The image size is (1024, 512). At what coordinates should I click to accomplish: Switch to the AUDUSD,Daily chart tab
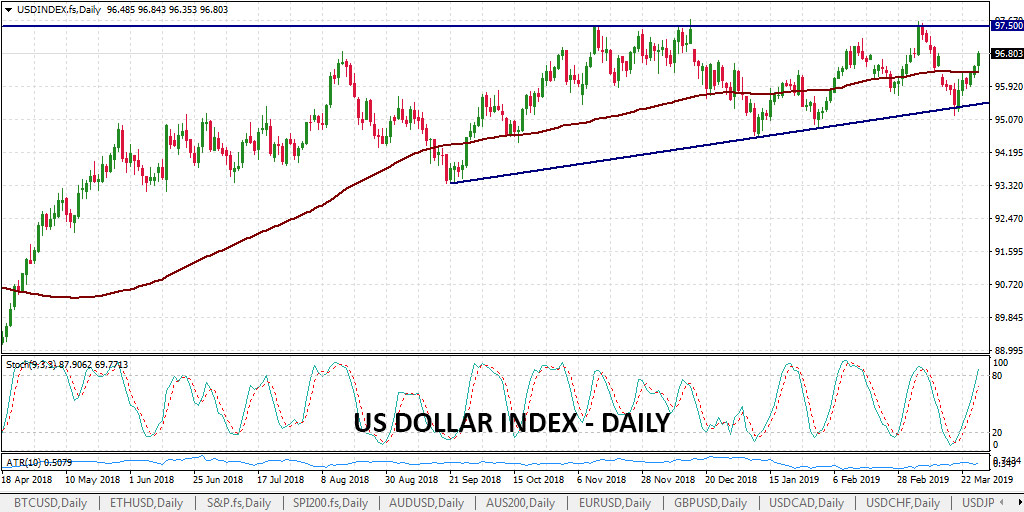(426, 503)
